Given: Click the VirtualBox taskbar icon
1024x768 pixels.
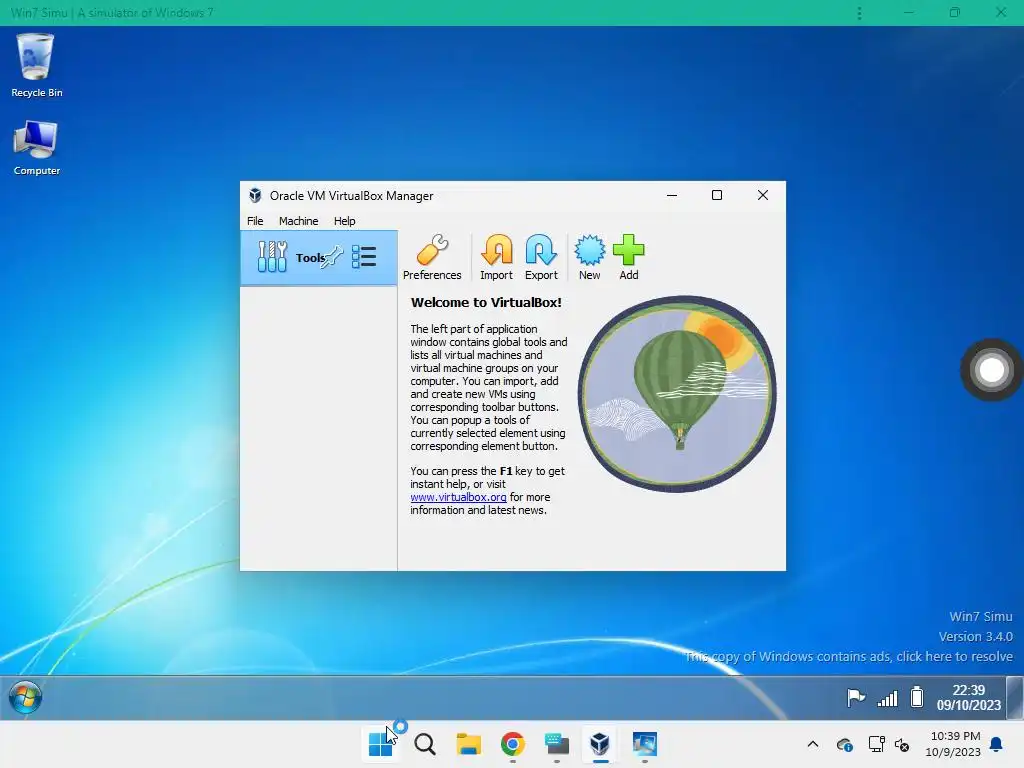Looking at the screenshot, I should (600, 744).
